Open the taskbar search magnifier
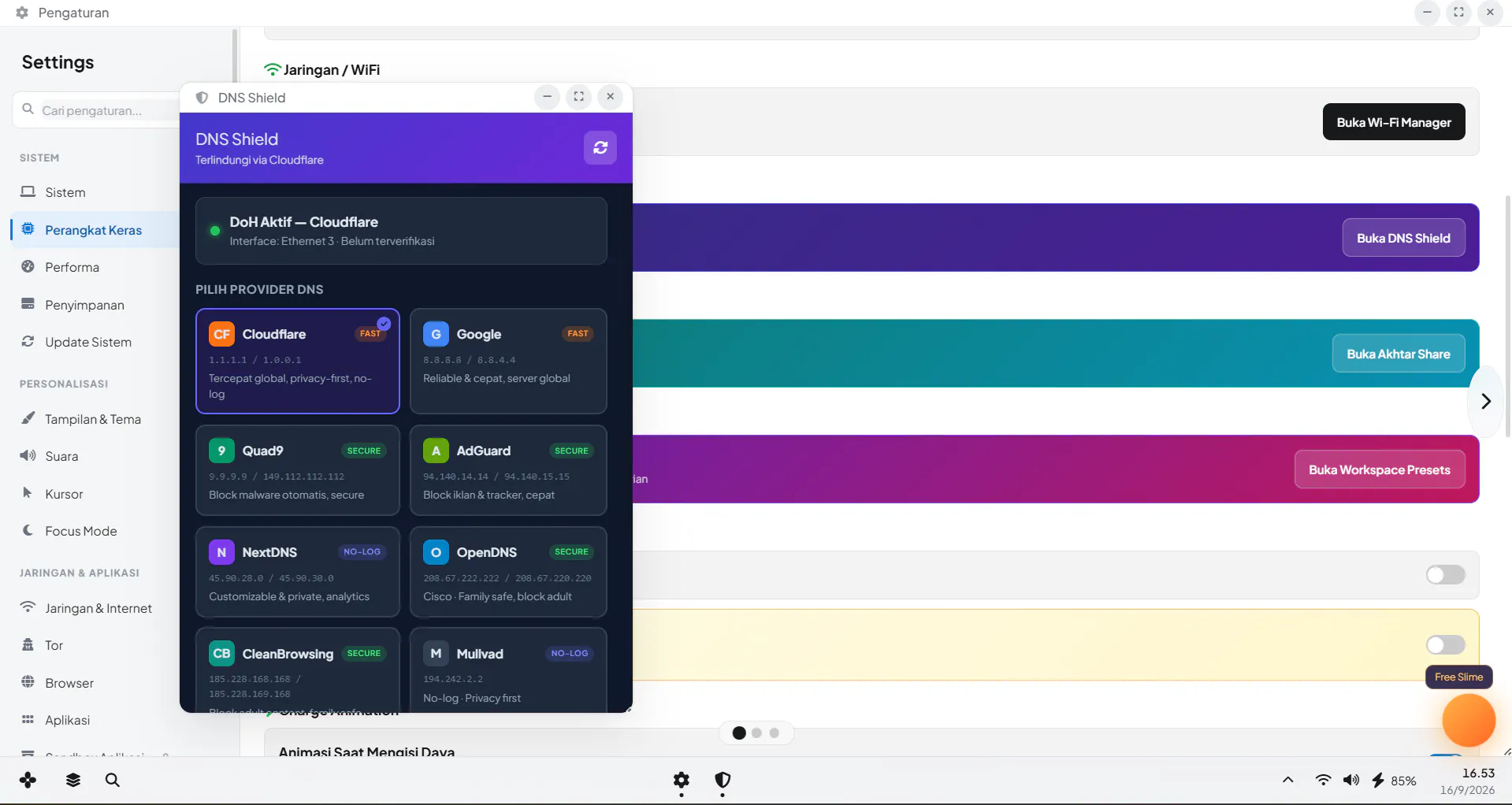This screenshot has height=805, width=1512. 113,780
